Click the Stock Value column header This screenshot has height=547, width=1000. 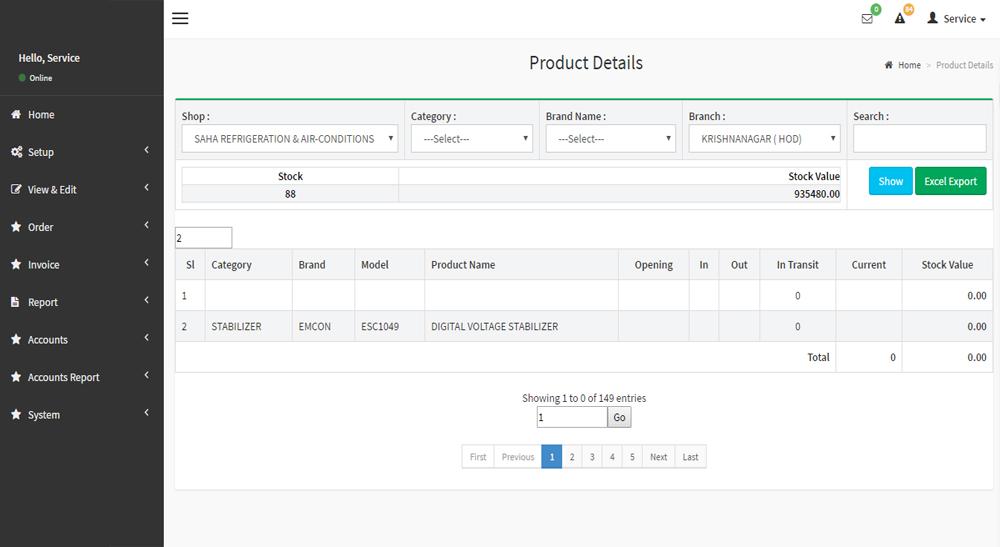[947, 265]
